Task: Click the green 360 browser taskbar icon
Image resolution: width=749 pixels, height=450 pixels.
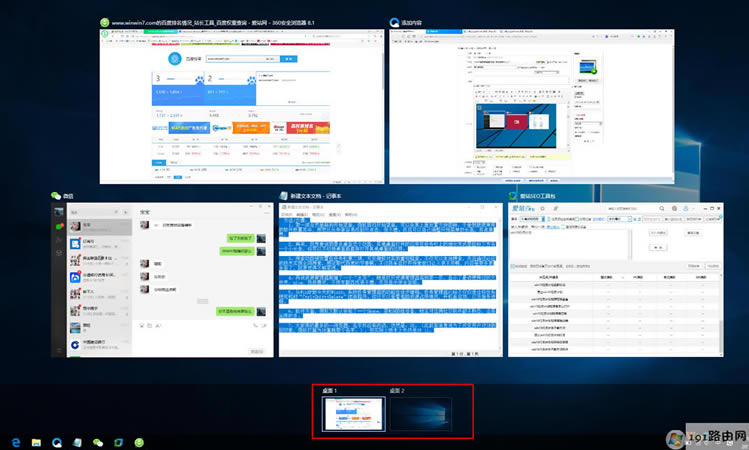Action: tap(138, 441)
